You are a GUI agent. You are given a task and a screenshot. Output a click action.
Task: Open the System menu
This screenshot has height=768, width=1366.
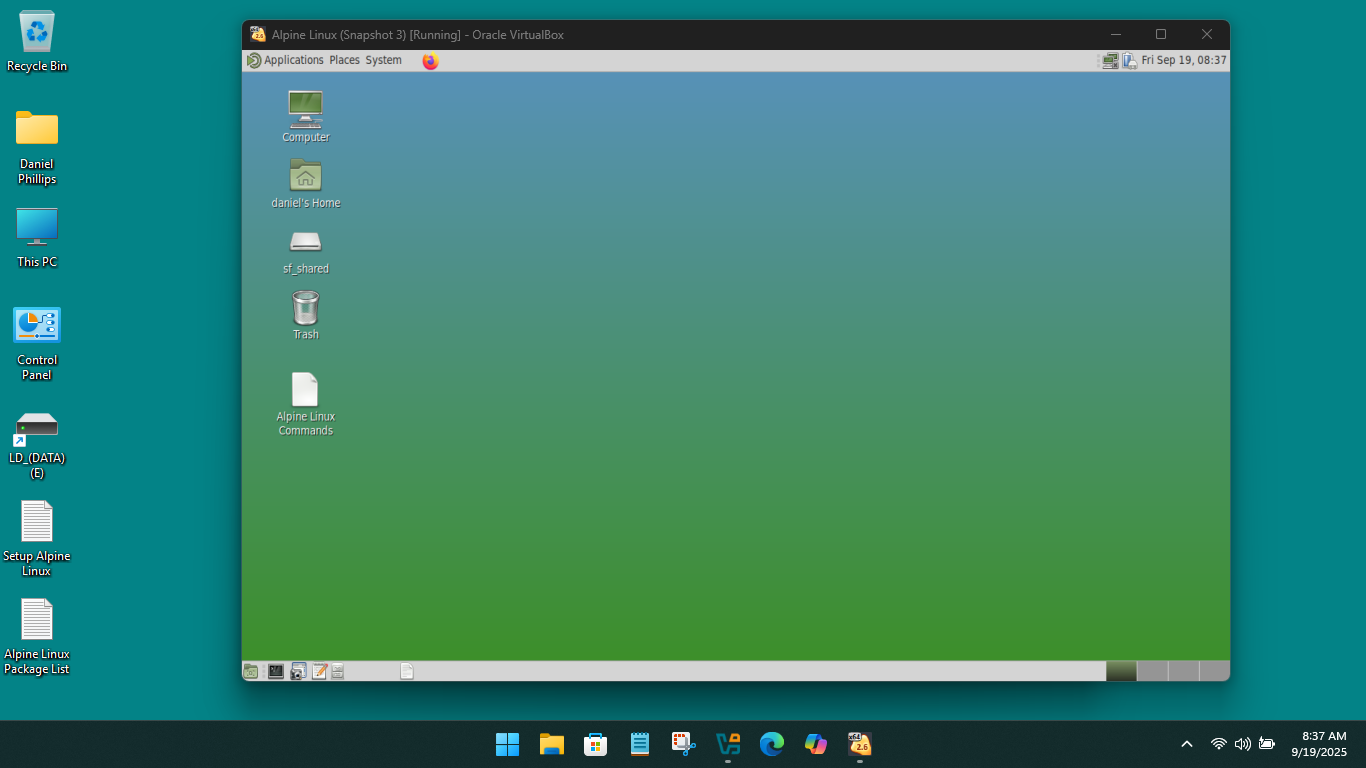383,61
